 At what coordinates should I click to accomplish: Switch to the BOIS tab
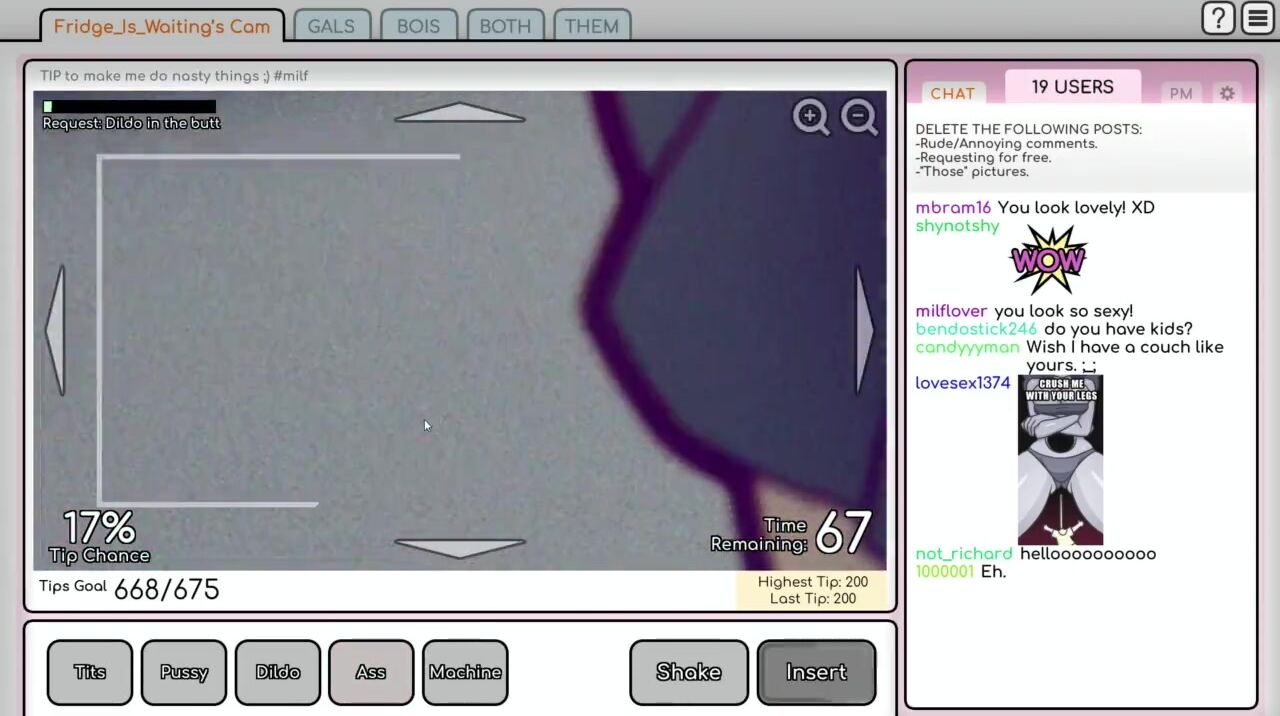pyautogui.click(x=418, y=26)
